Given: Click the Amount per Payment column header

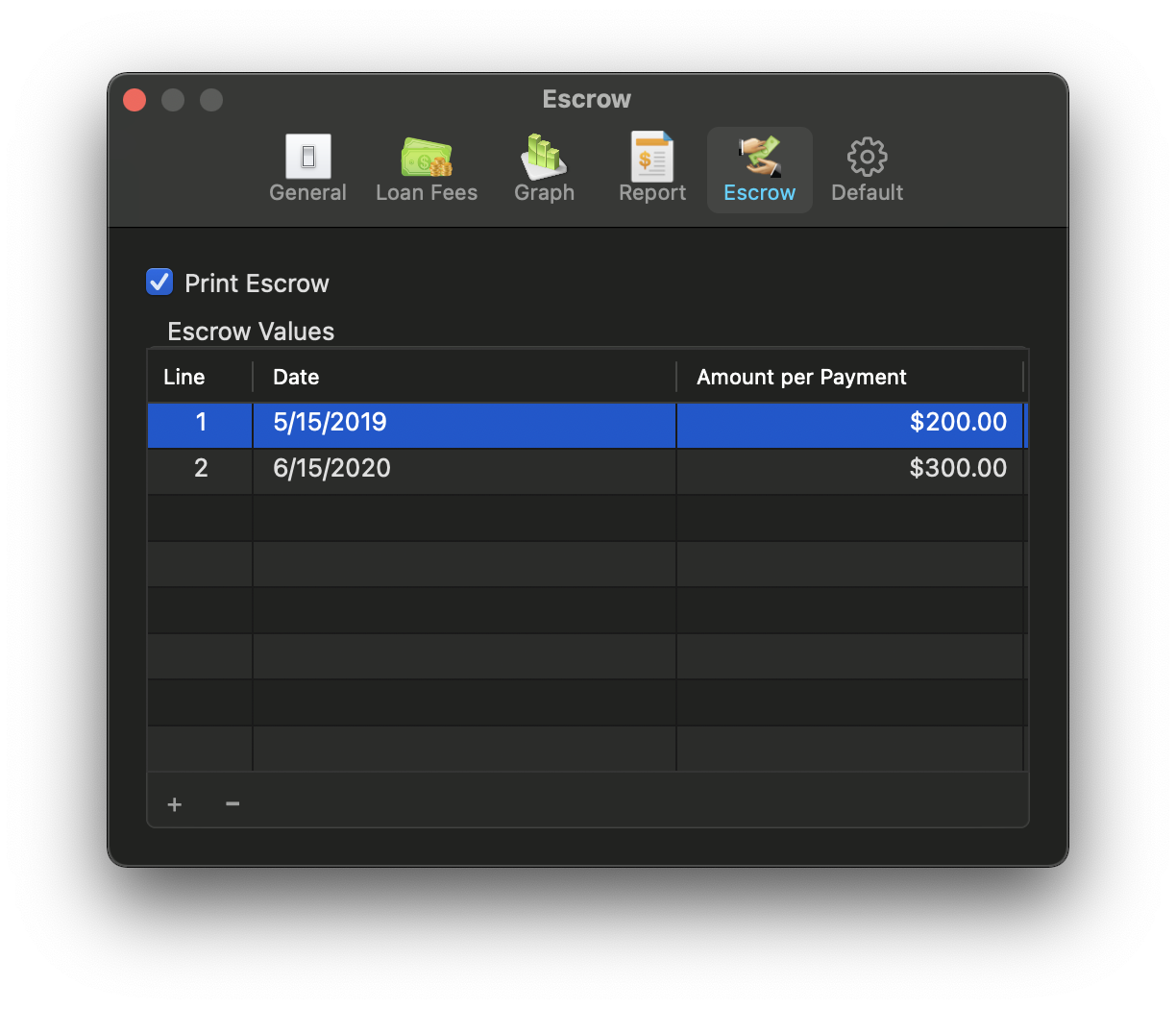Looking at the screenshot, I should coord(801,377).
